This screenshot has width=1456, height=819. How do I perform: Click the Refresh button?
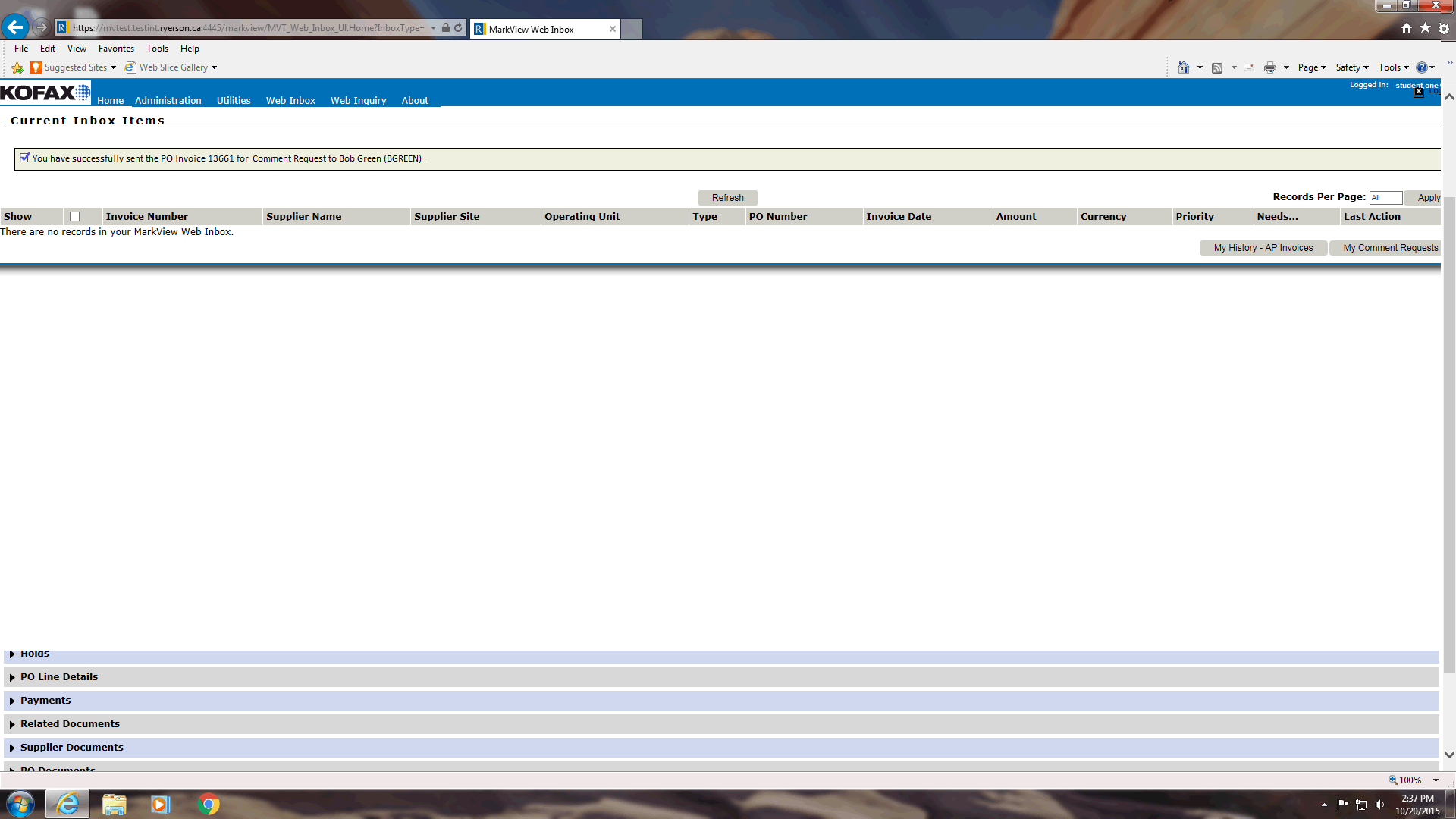(x=727, y=198)
